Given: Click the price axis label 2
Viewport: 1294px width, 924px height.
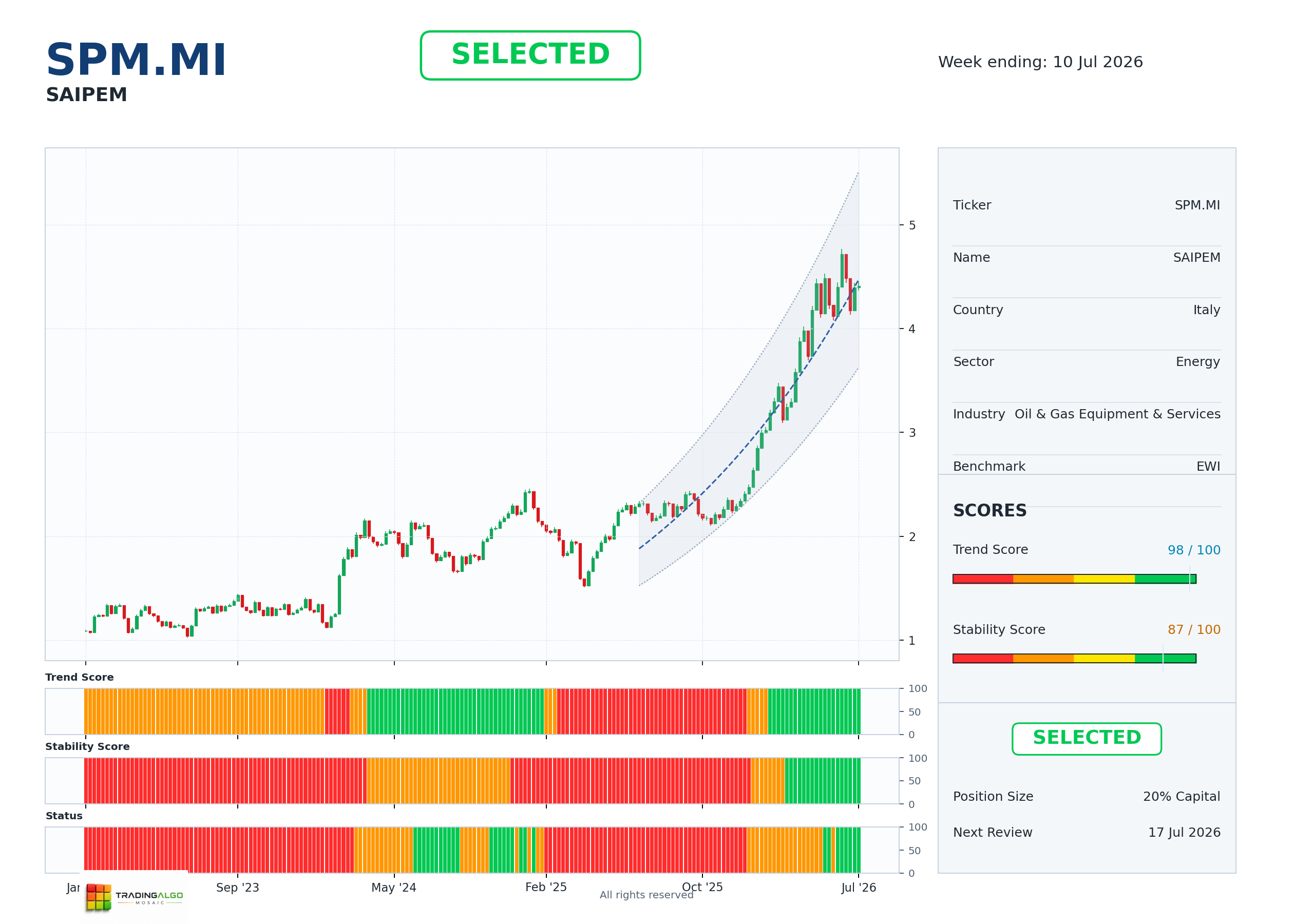Looking at the screenshot, I should (x=912, y=536).
